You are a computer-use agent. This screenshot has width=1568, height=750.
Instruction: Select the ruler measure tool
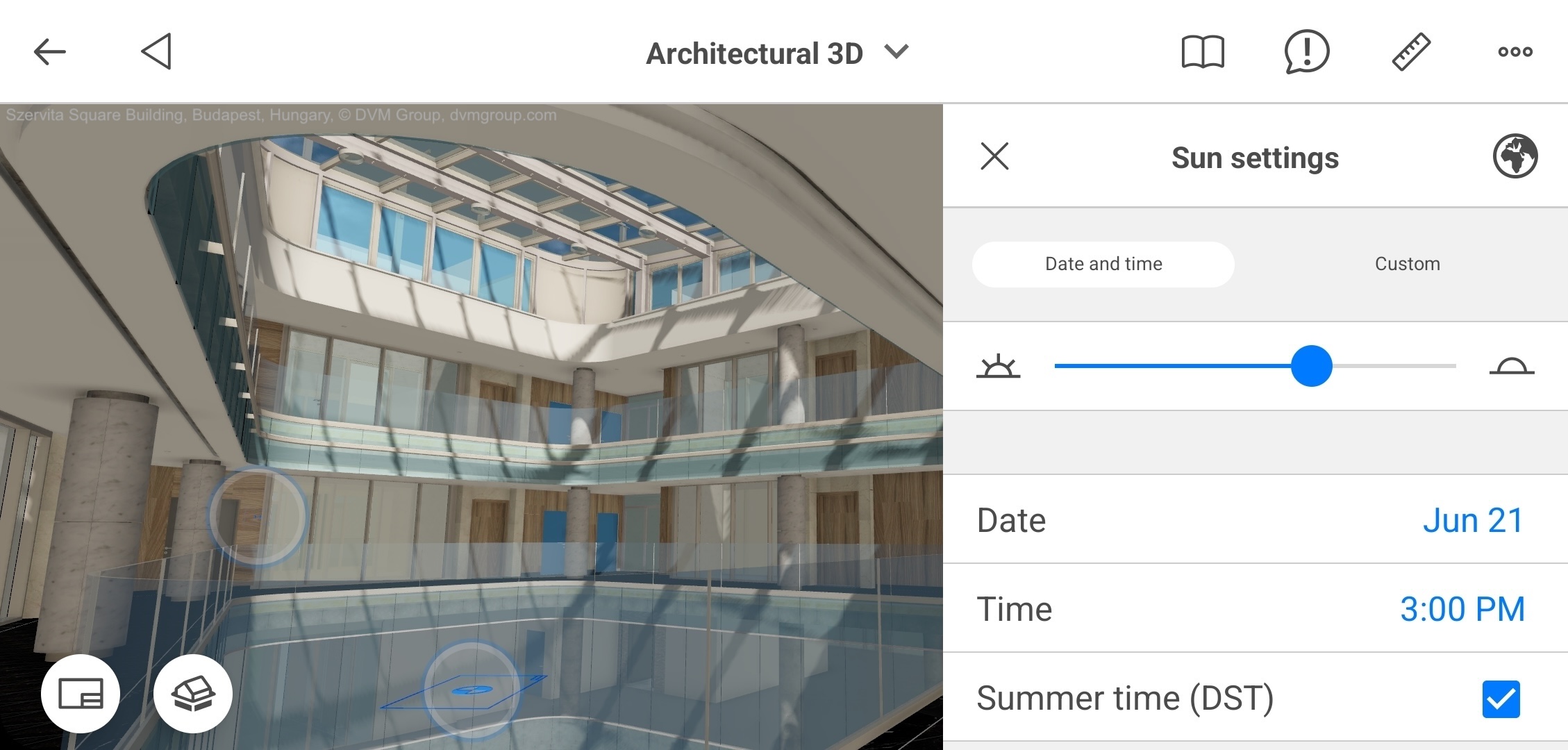(1411, 52)
